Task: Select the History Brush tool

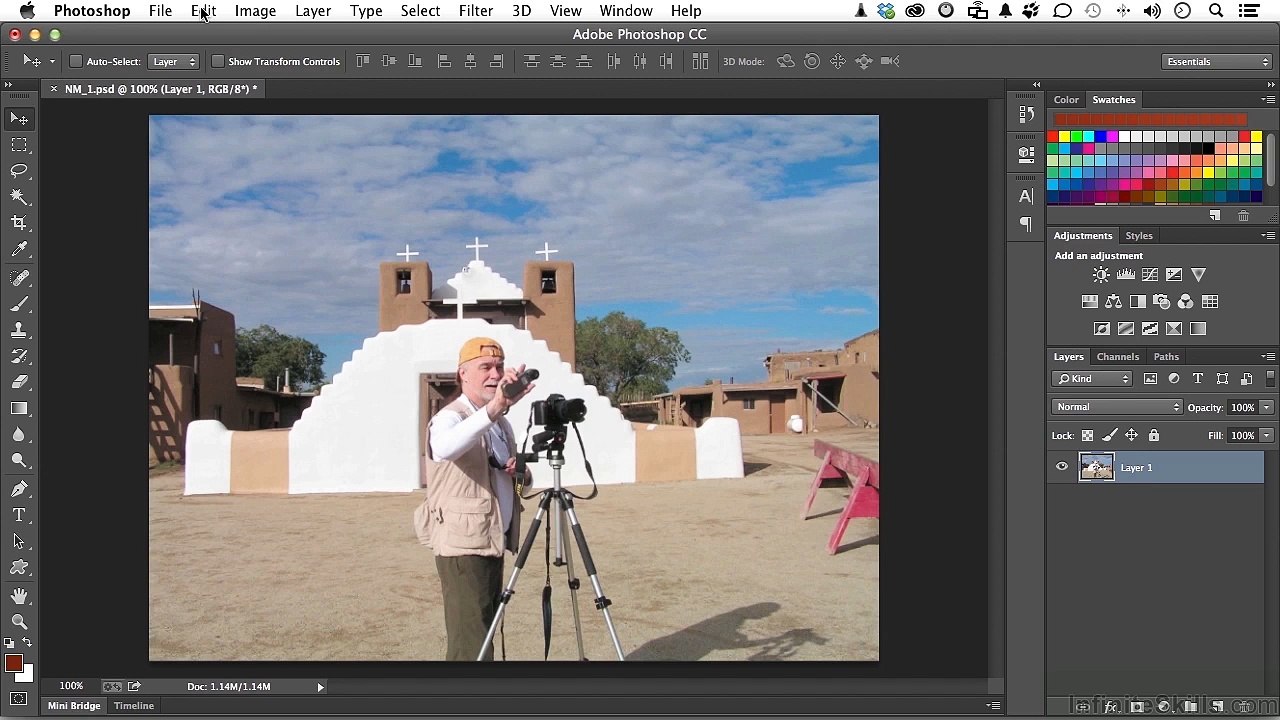Action: 19,356
